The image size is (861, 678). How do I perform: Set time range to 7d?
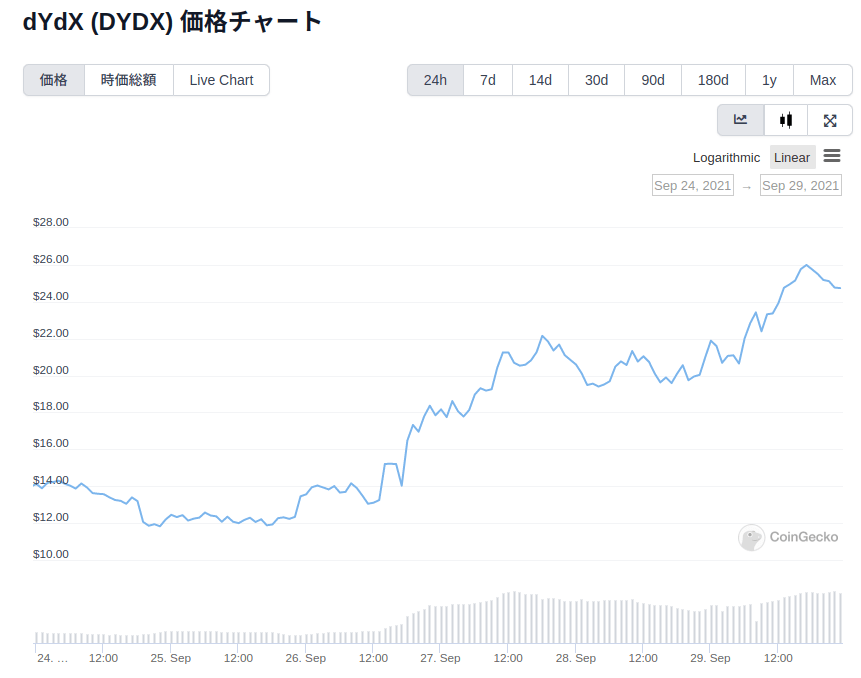tap(488, 80)
